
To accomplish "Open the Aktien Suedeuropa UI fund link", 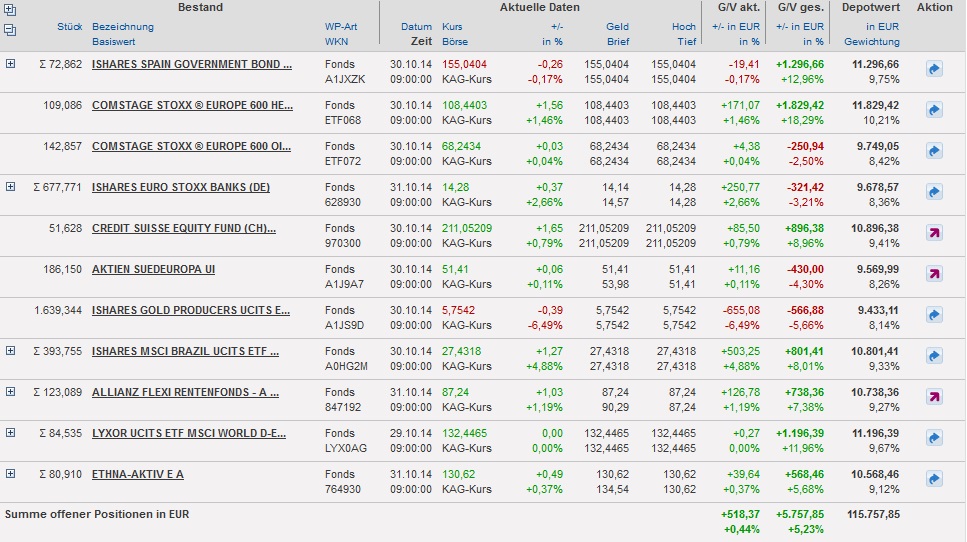I will coord(153,269).
